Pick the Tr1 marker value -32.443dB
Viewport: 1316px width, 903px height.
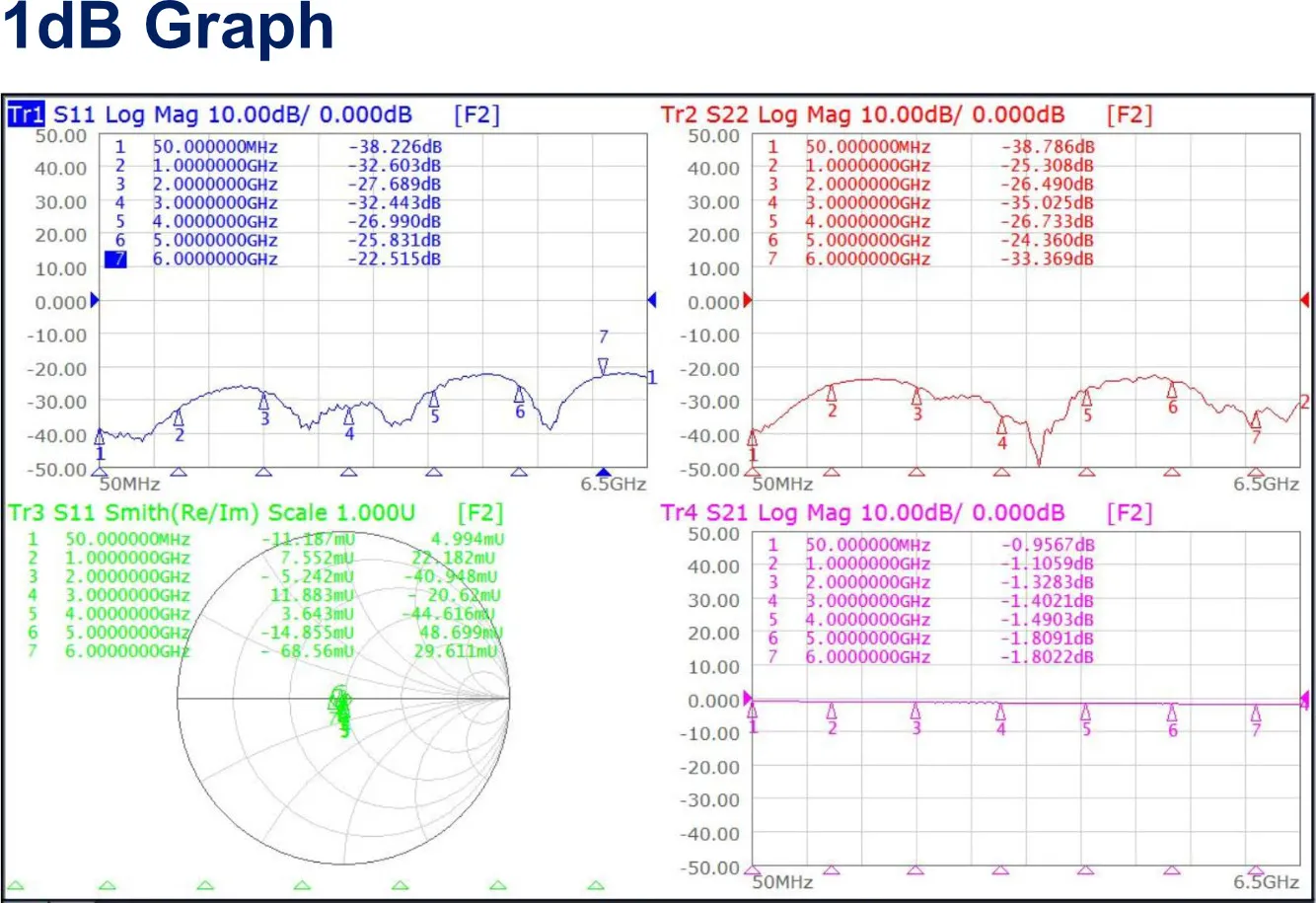coord(394,203)
